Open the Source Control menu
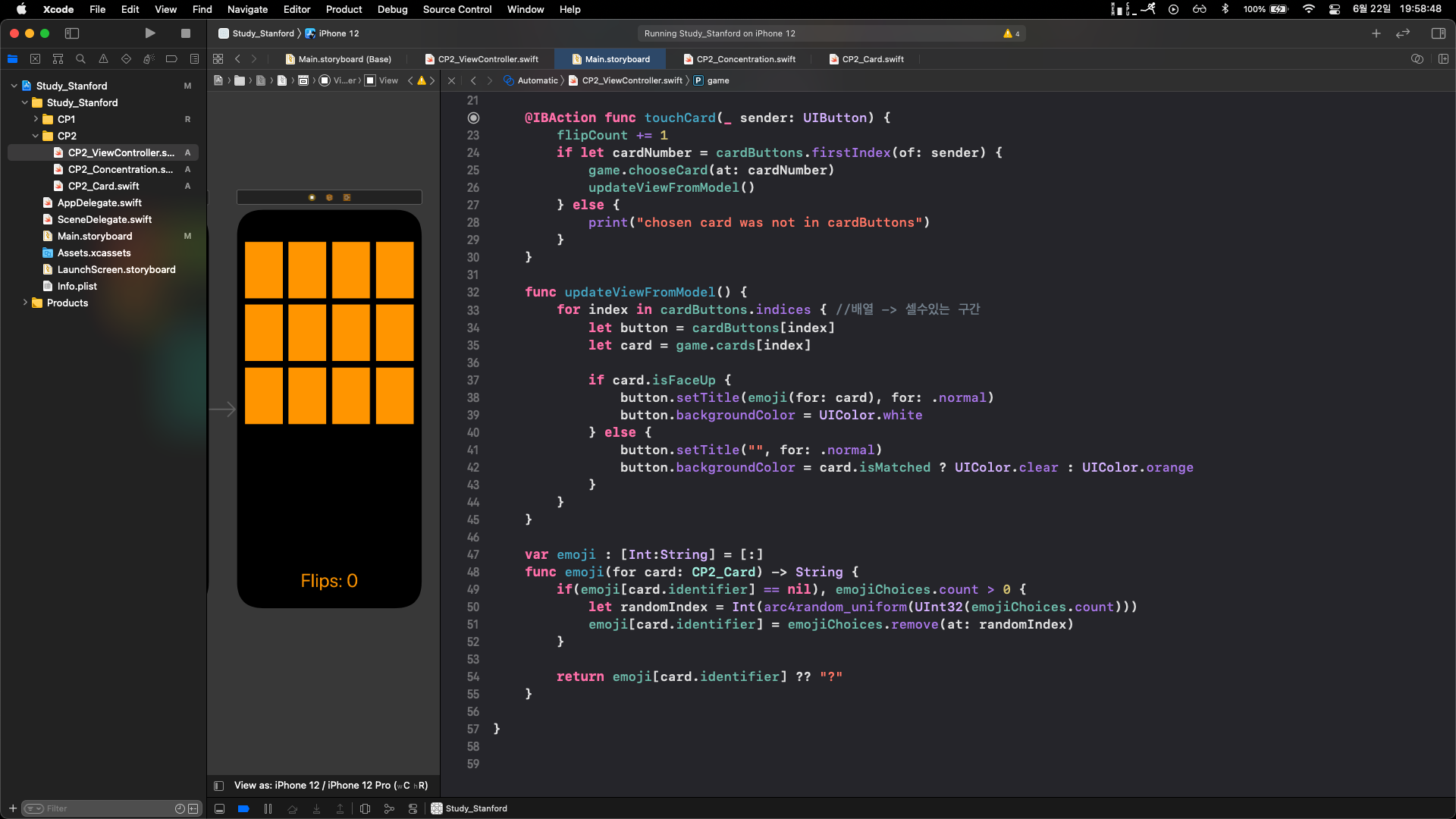 coord(457,9)
